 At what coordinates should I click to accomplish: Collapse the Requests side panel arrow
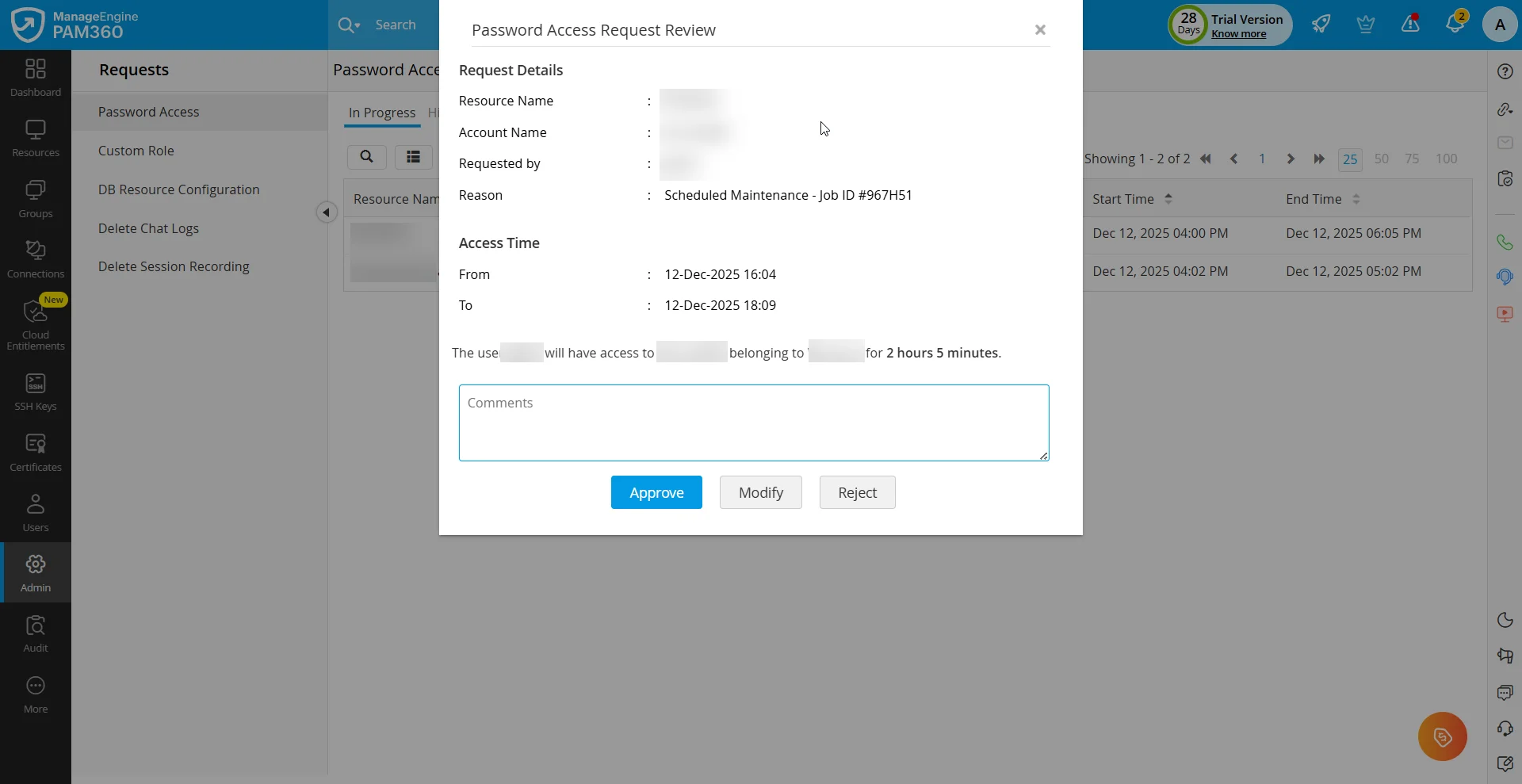(x=326, y=212)
